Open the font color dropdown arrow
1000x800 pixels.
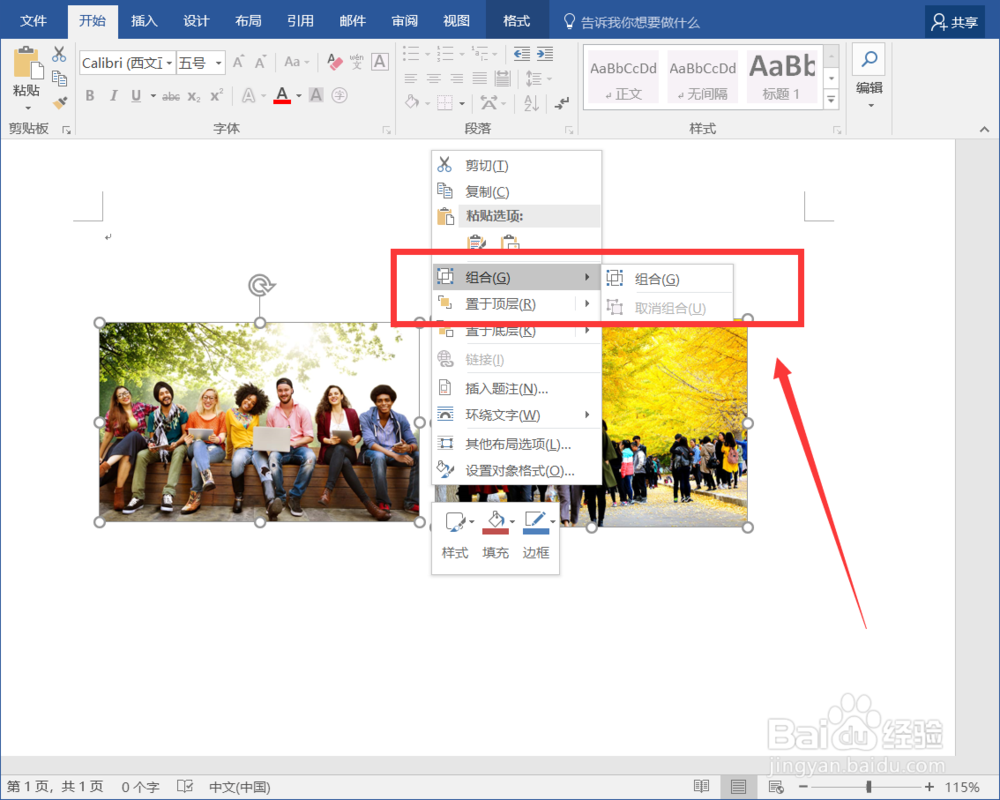pyautogui.click(x=298, y=96)
